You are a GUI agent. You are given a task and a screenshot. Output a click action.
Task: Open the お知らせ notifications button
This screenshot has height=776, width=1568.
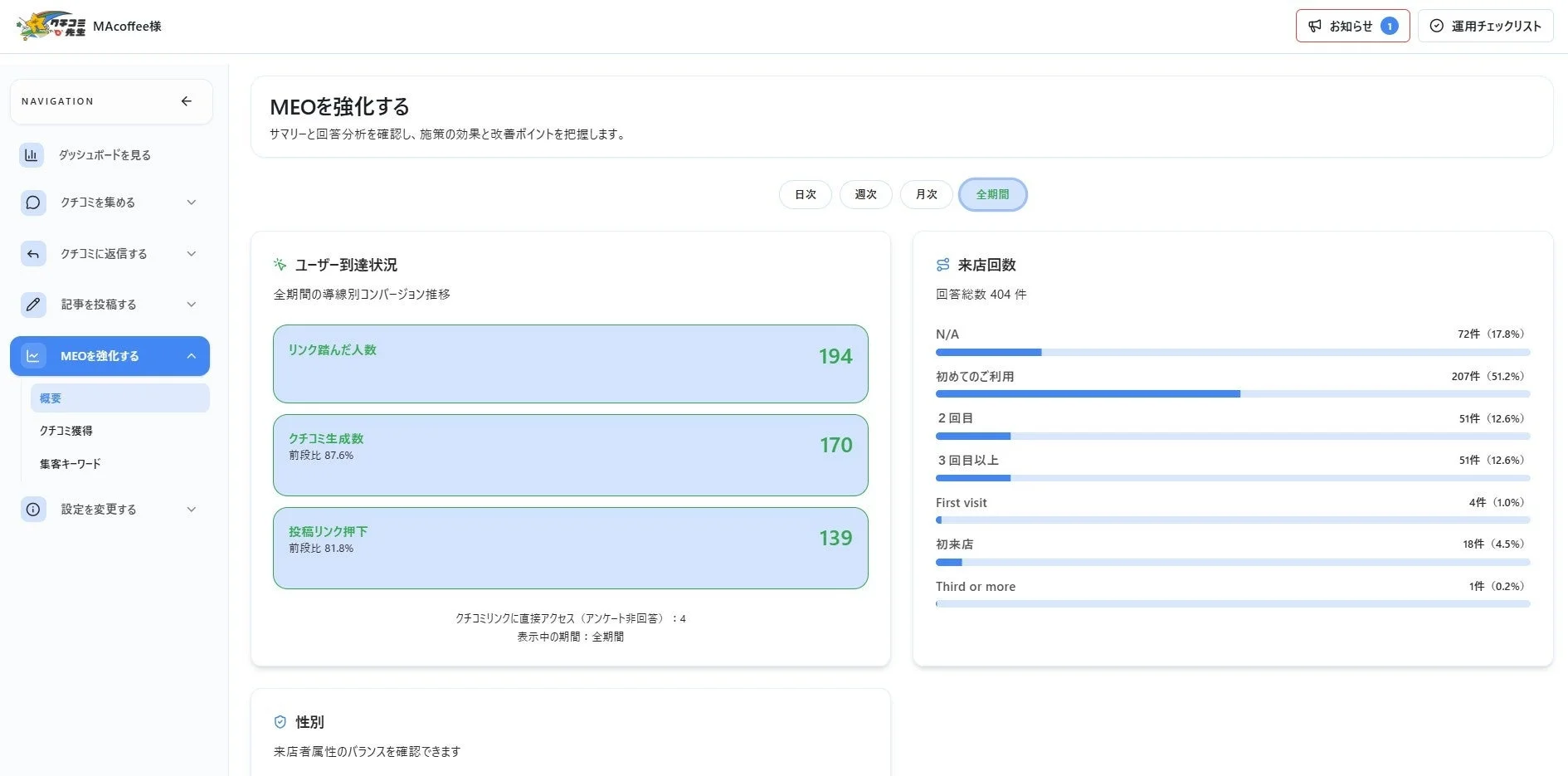(1352, 27)
